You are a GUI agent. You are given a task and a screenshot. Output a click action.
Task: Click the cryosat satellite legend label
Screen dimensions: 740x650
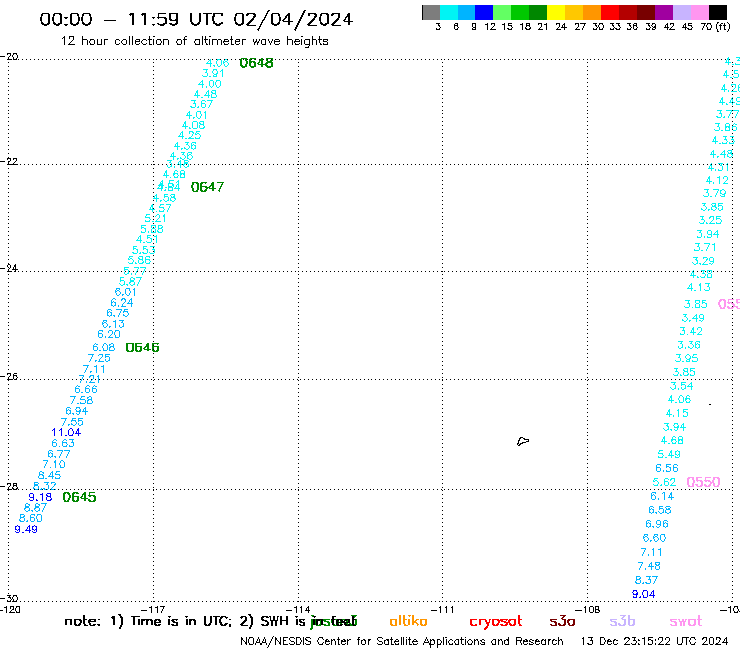point(496,621)
